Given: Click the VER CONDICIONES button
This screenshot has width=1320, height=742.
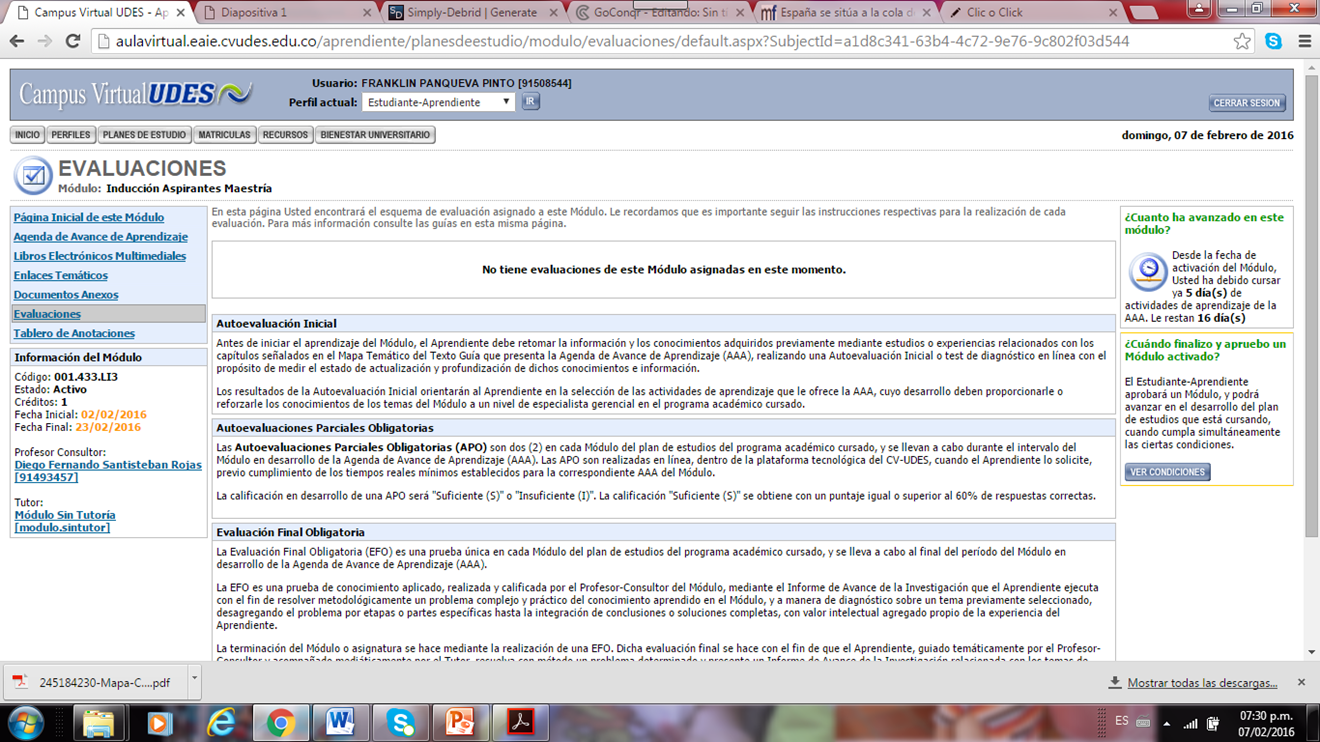Looking at the screenshot, I should pos(1166,472).
